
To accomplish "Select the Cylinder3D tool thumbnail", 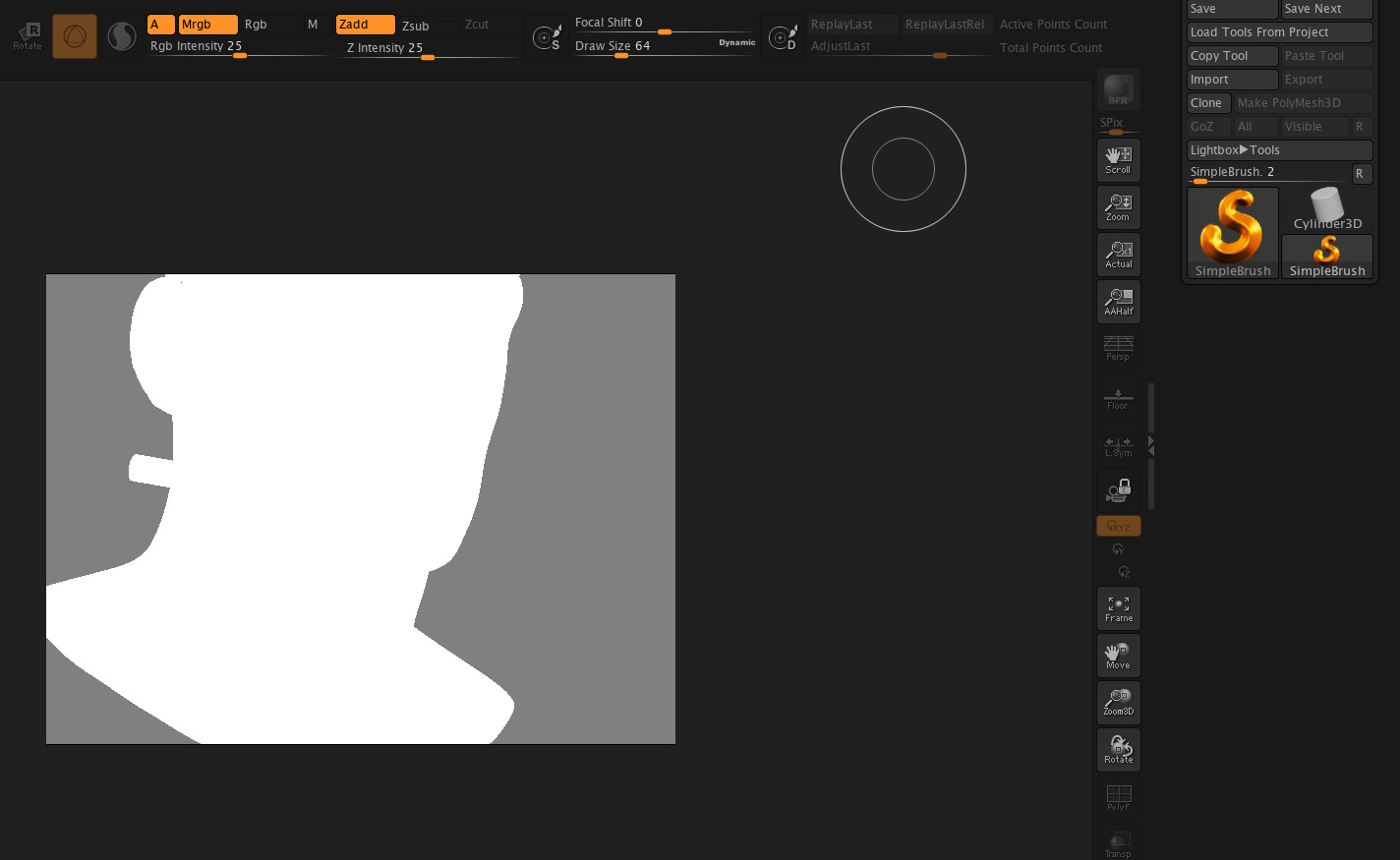I will 1326,206.
